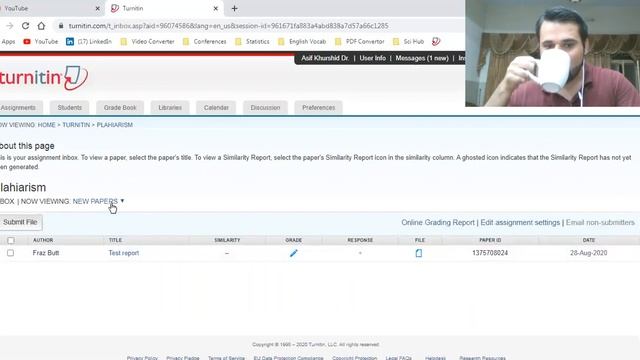This screenshot has width=640, height=360.
Task: Close the YouTube tab
Action: pos(98,8)
